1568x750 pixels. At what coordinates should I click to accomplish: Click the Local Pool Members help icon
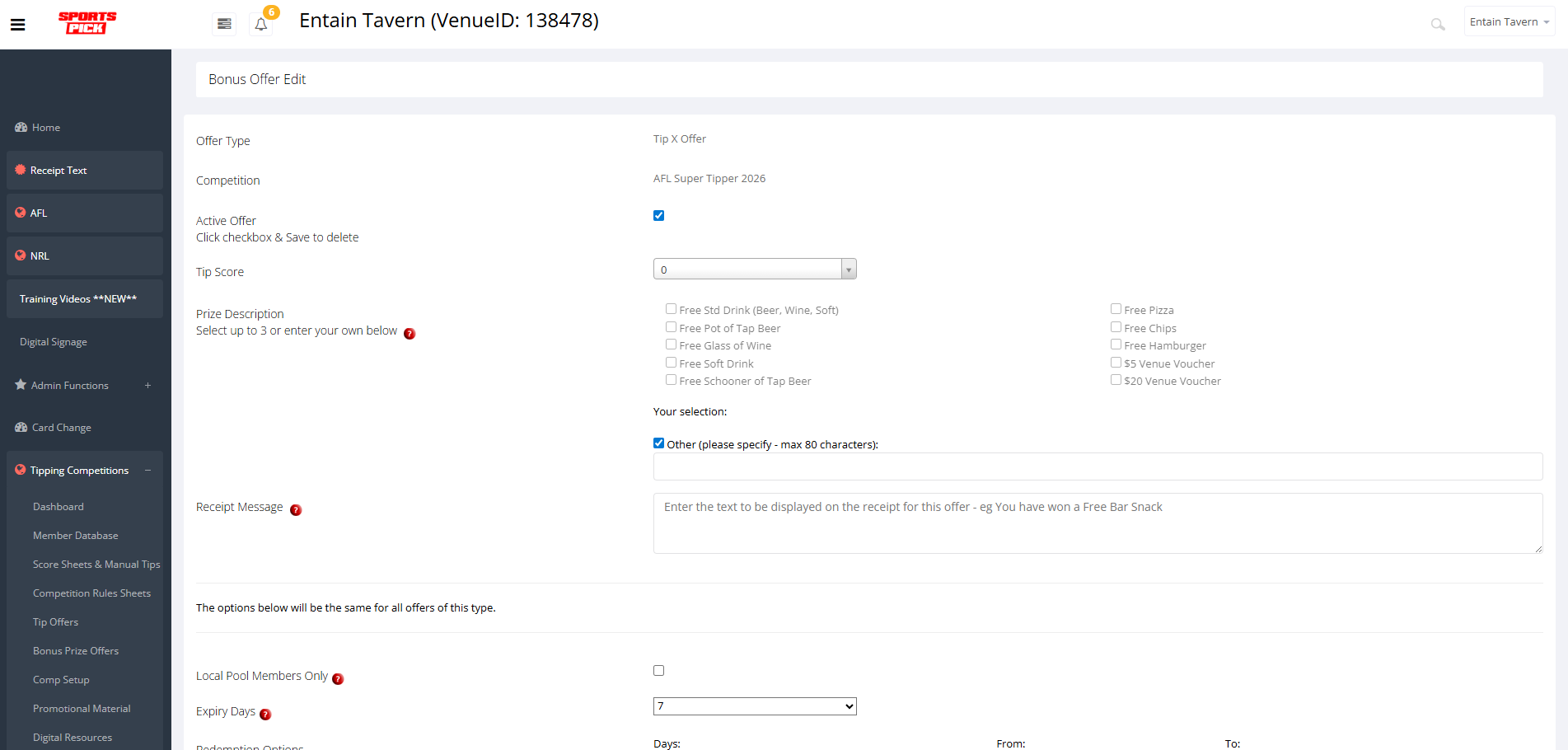click(x=338, y=679)
